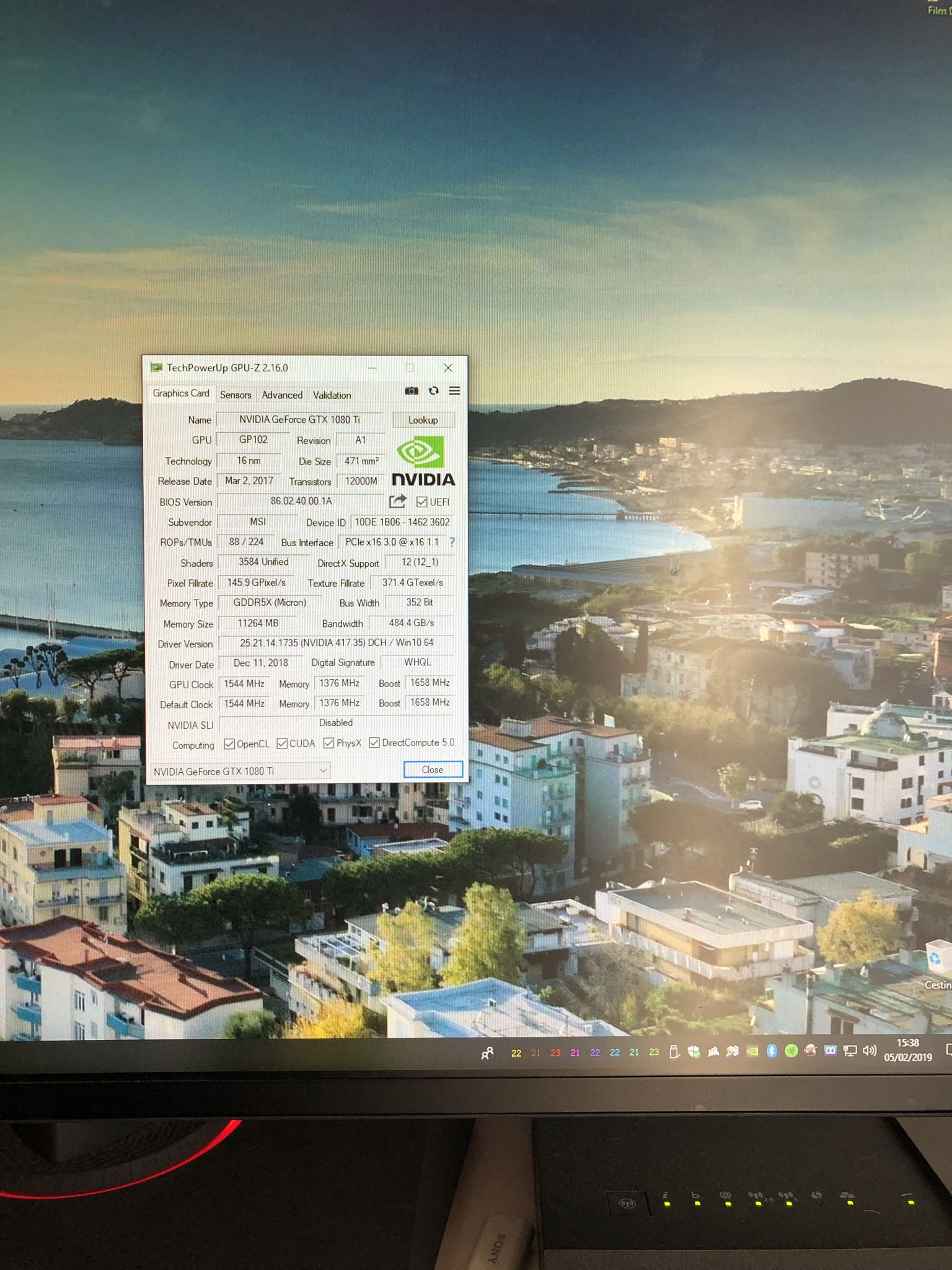Click the safely remove hardware USB tray icon
This screenshot has height=1270, width=952.
(x=674, y=1051)
